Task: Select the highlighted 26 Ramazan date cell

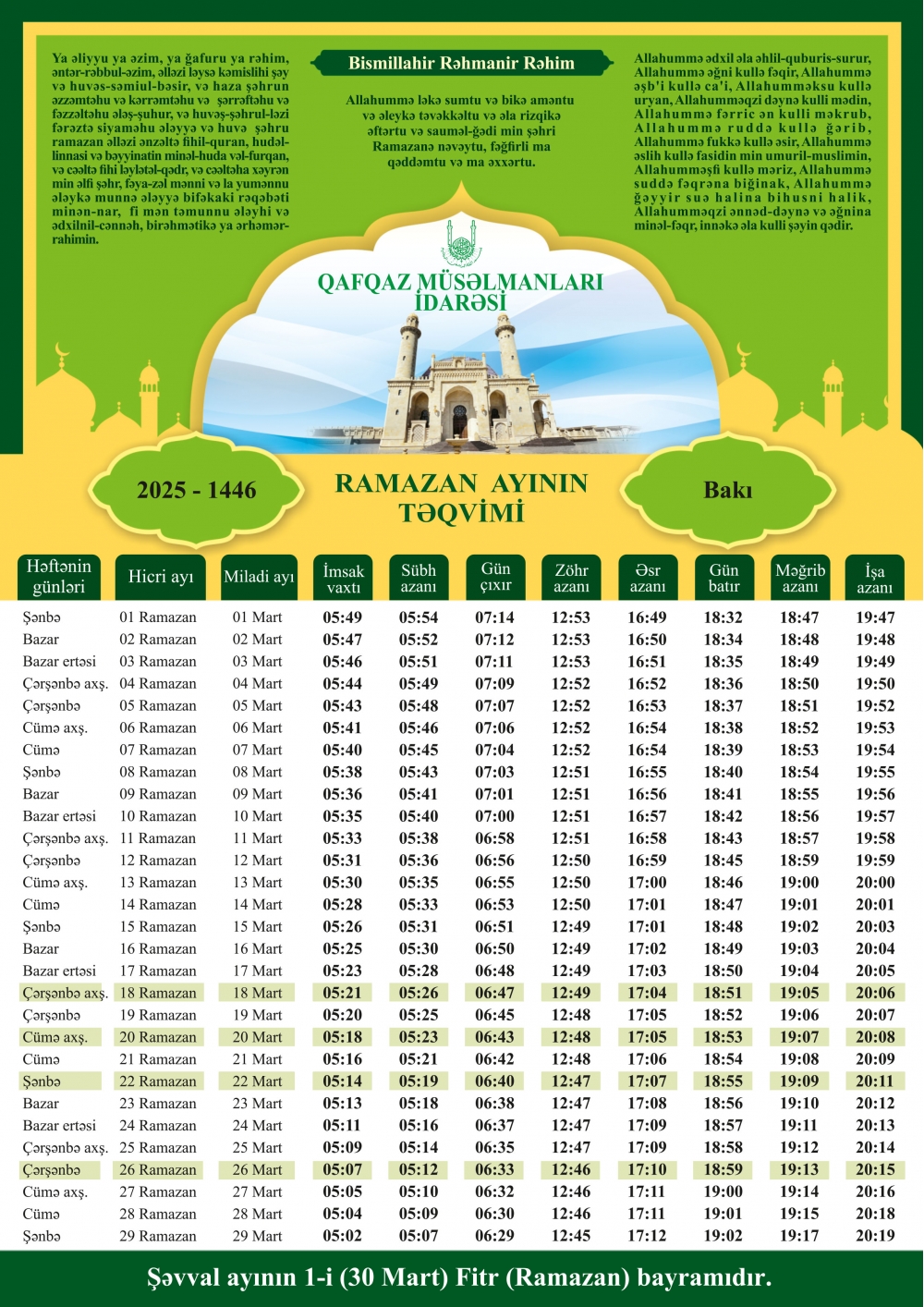Action: tap(158, 1169)
